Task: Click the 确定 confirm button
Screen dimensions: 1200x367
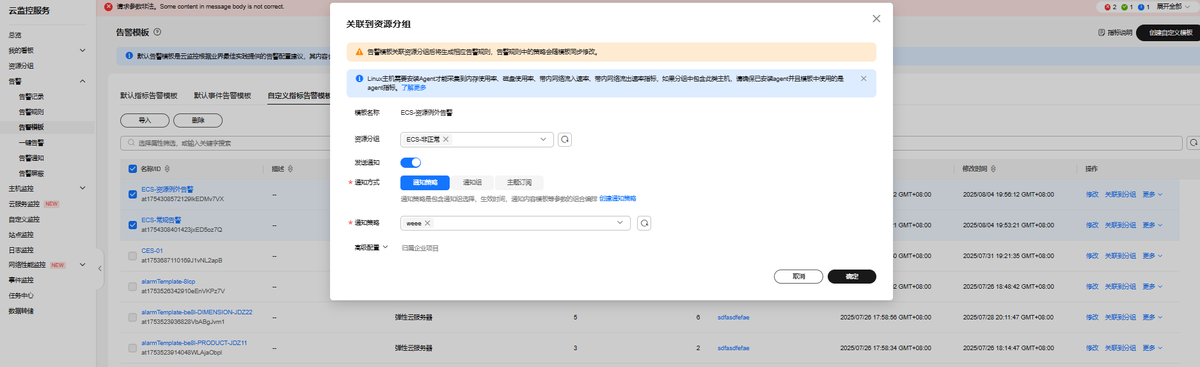Action: pos(852,276)
